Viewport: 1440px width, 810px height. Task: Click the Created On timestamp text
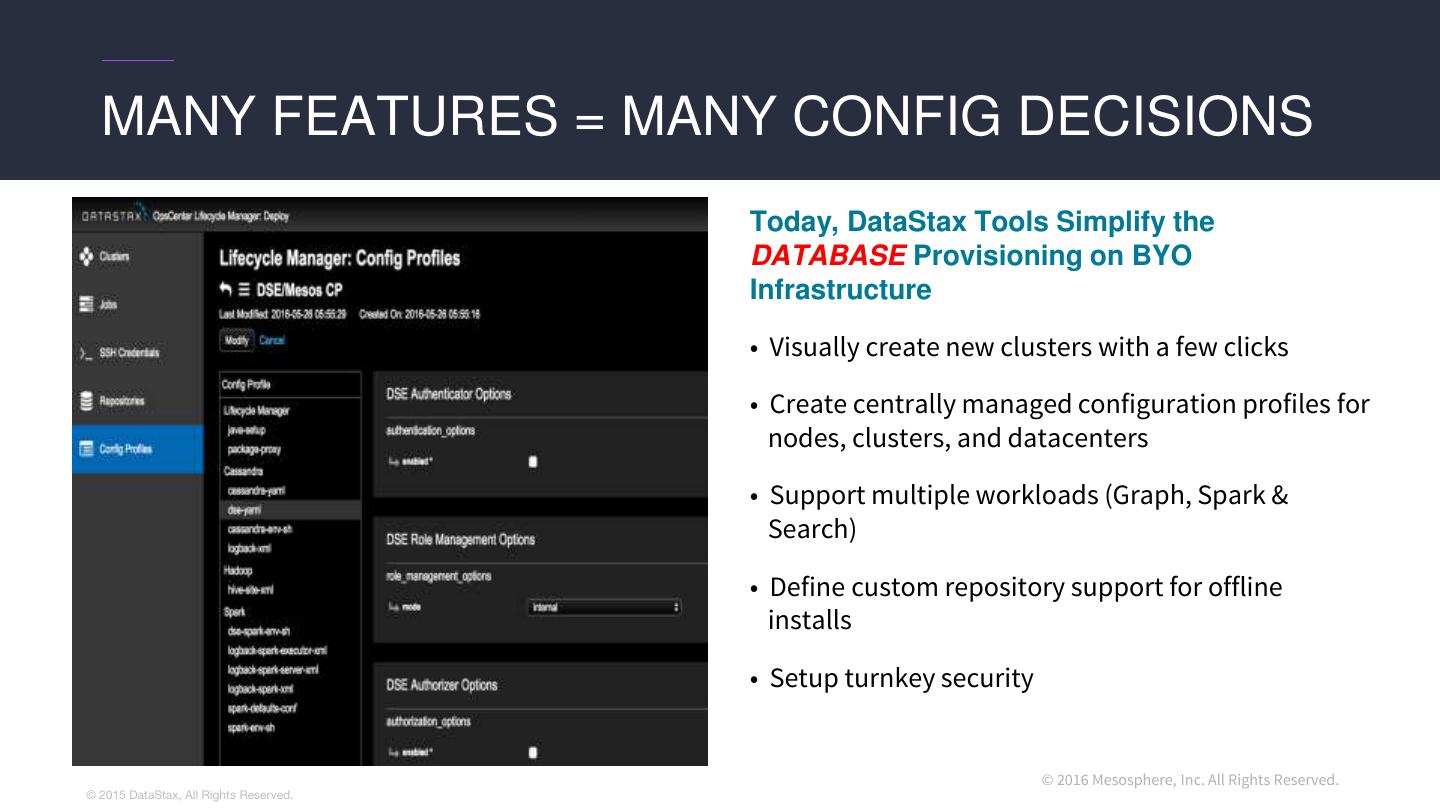[420, 314]
